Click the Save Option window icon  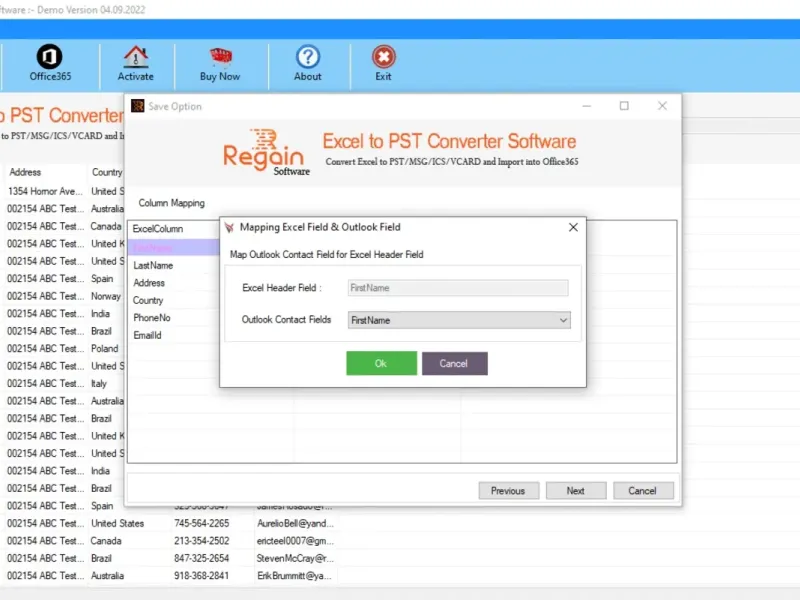pos(138,106)
